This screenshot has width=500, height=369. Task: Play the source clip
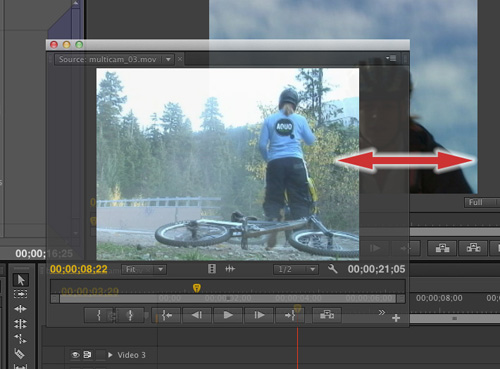(228, 315)
